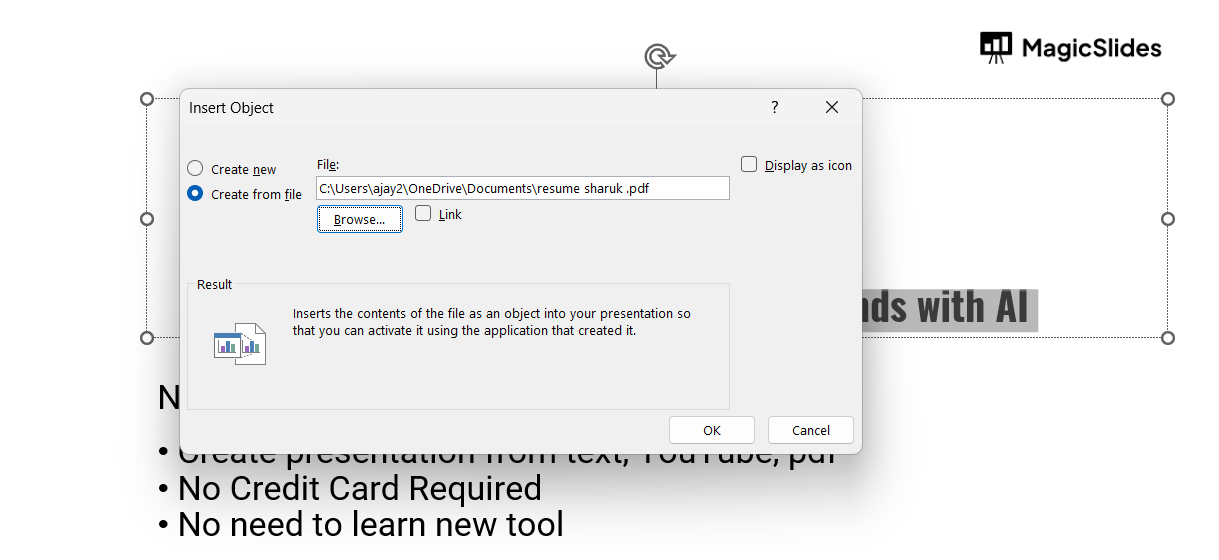Click the bottom-left selection handle
This screenshot has width=1219, height=560.
[147, 338]
